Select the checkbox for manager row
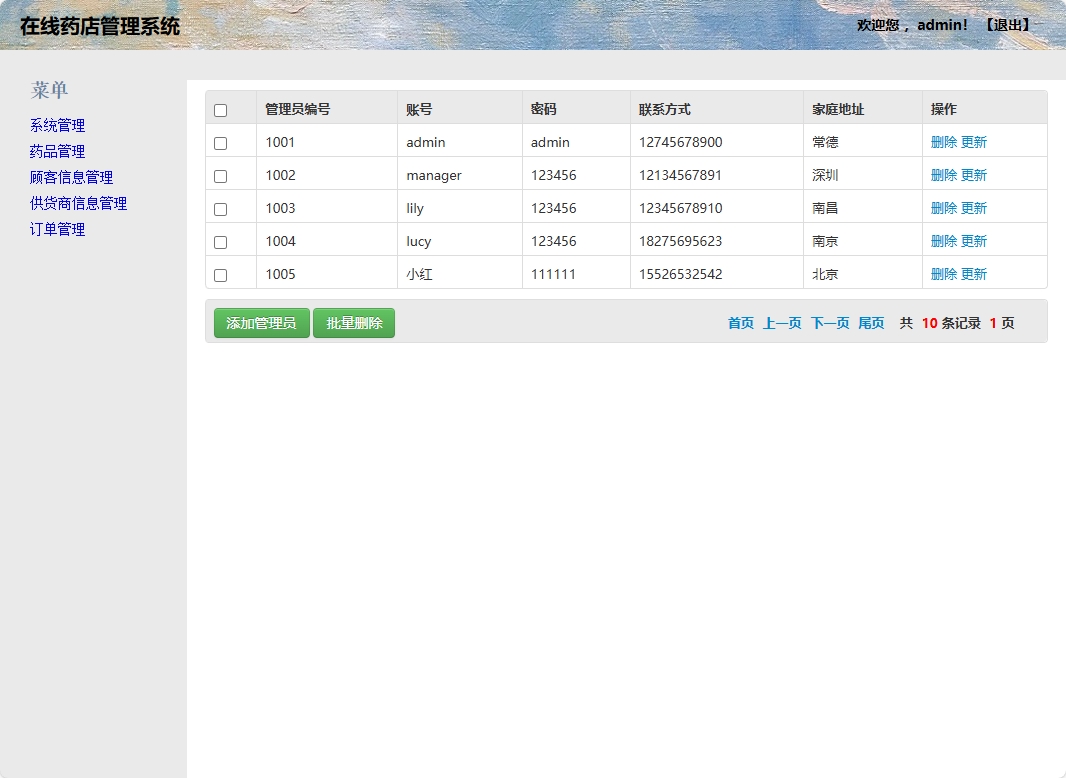The height and width of the screenshot is (778, 1066). pos(221,176)
